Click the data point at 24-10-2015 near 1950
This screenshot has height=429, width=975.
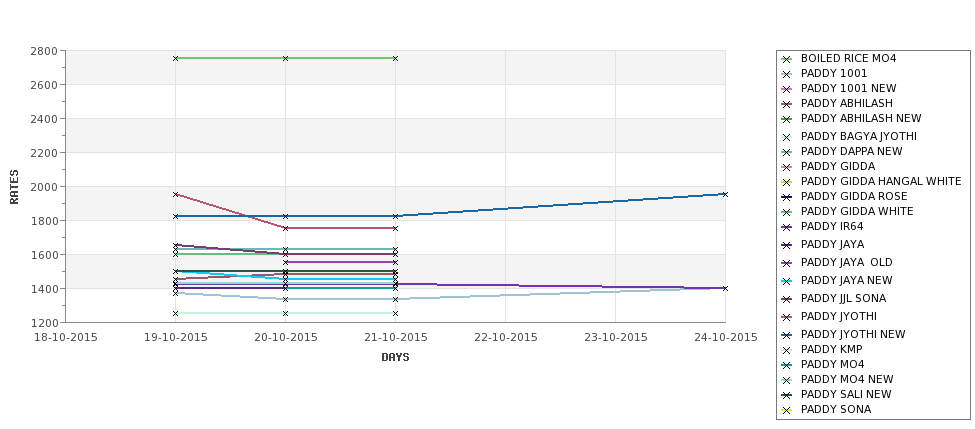click(x=725, y=195)
